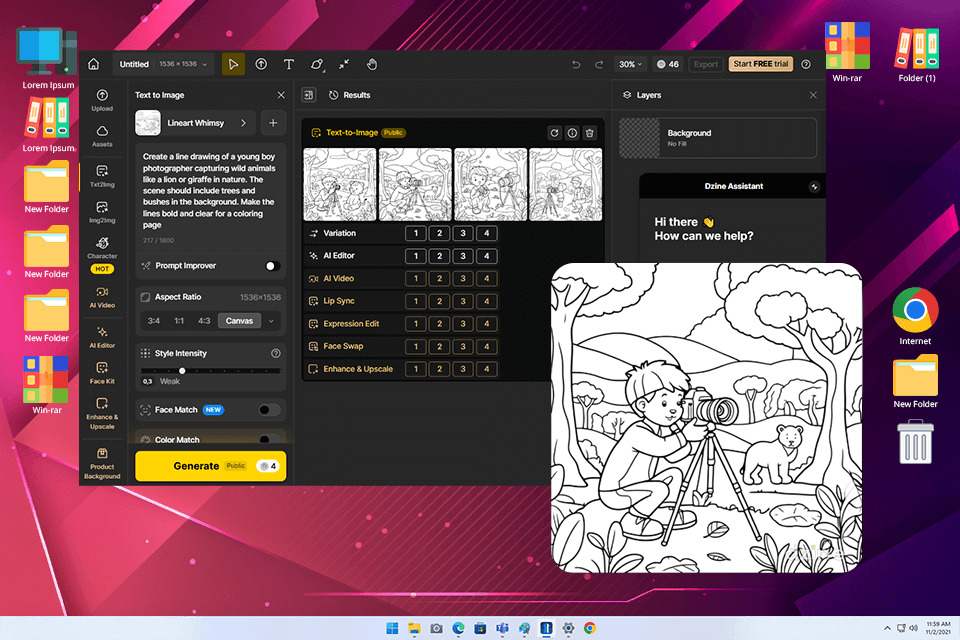
Task: Click the yellow Generate button
Action: coord(211,466)
